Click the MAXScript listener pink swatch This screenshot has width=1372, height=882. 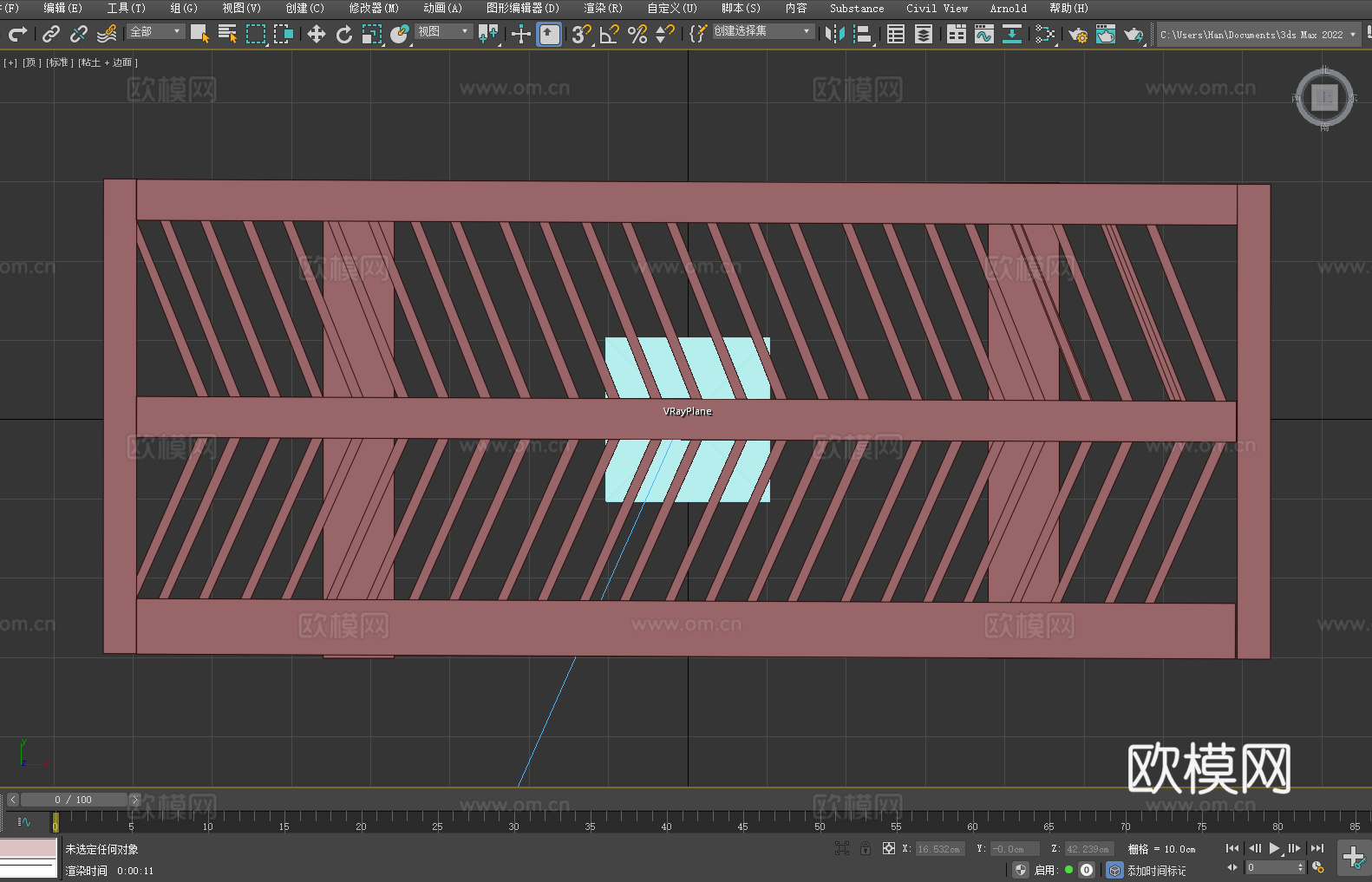coord(29,848)
